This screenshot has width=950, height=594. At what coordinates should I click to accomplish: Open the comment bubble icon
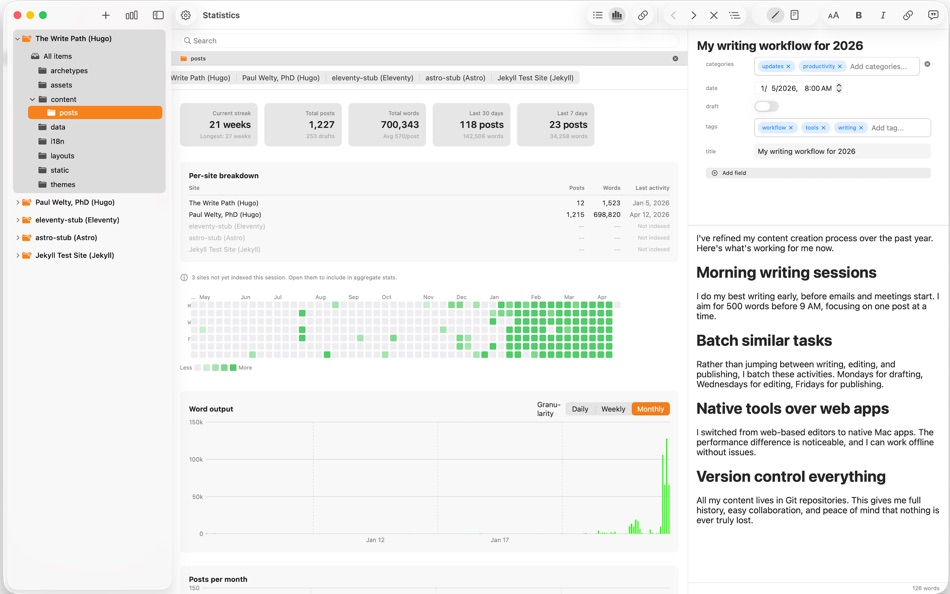(933, 15)
